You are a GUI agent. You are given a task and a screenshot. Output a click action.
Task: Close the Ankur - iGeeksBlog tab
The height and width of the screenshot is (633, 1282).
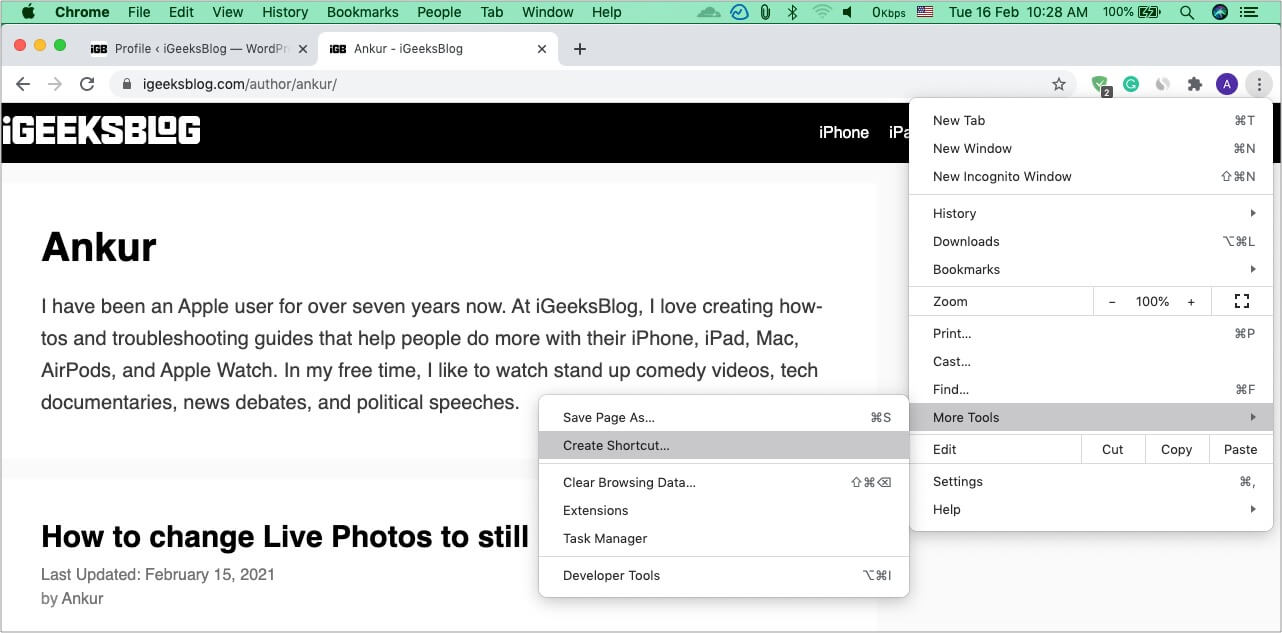pos(544,49)
